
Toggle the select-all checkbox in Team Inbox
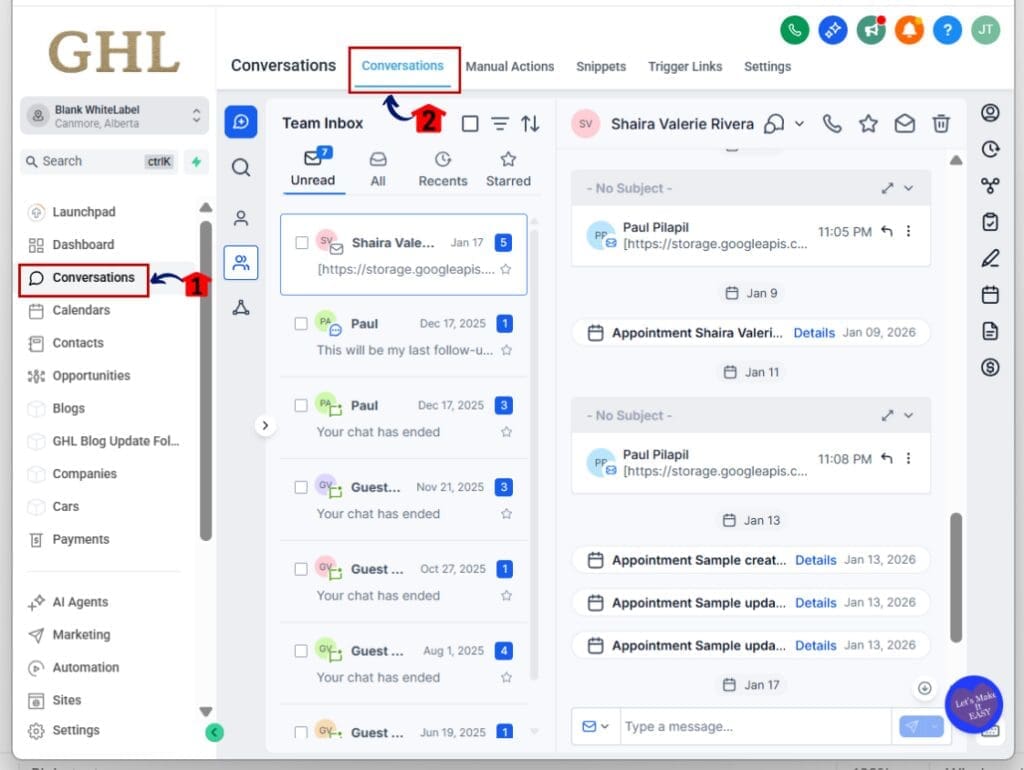point(470,124)
